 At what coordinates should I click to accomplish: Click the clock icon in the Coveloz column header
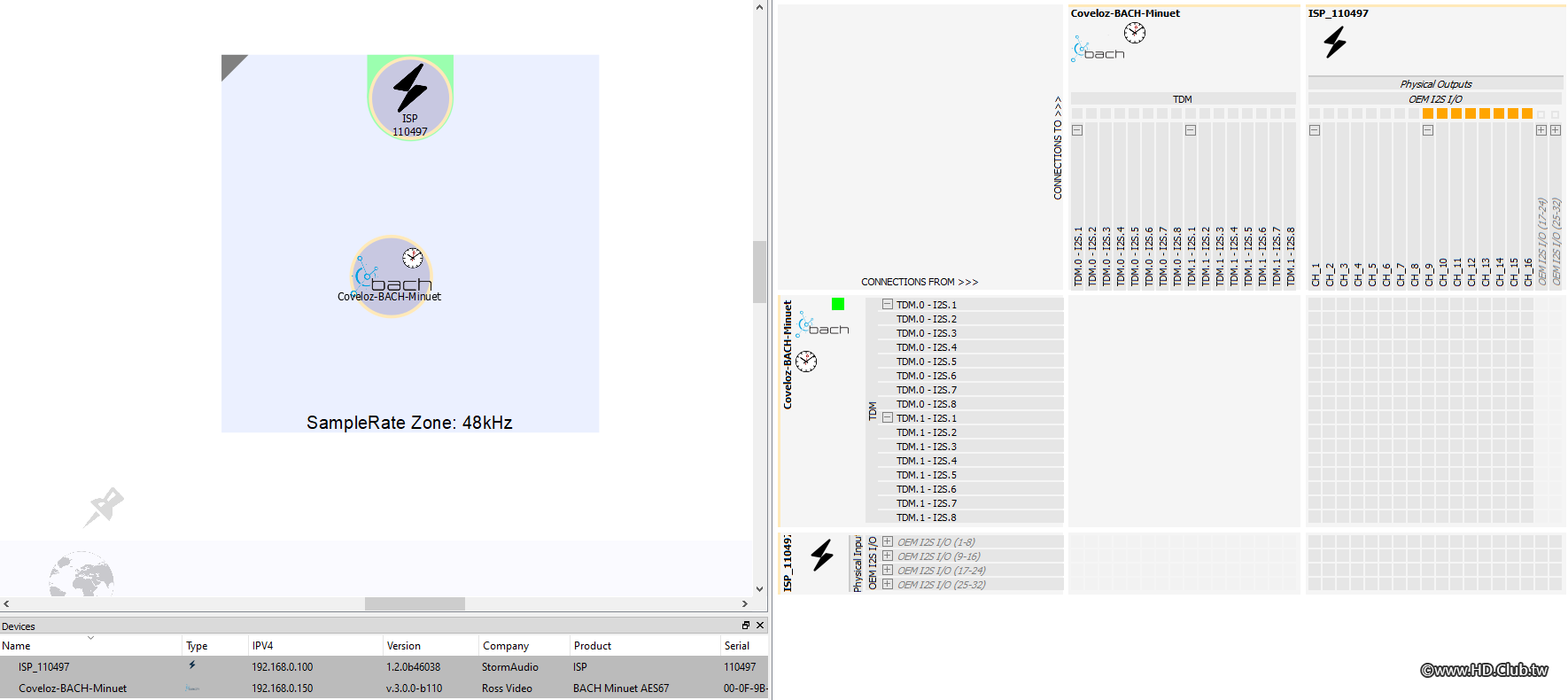[1135, 33]
